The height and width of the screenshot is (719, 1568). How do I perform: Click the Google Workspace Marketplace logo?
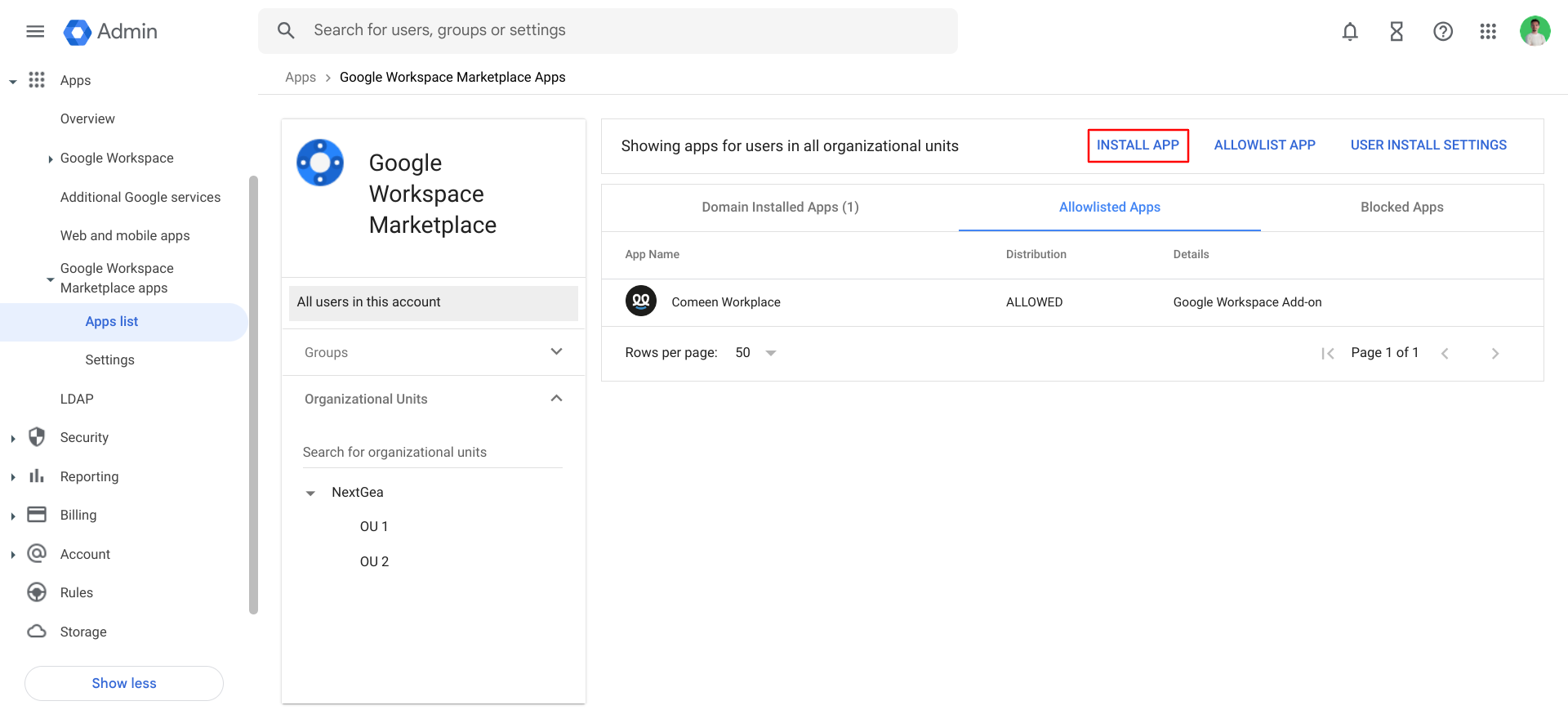click(x=320, y=163)
